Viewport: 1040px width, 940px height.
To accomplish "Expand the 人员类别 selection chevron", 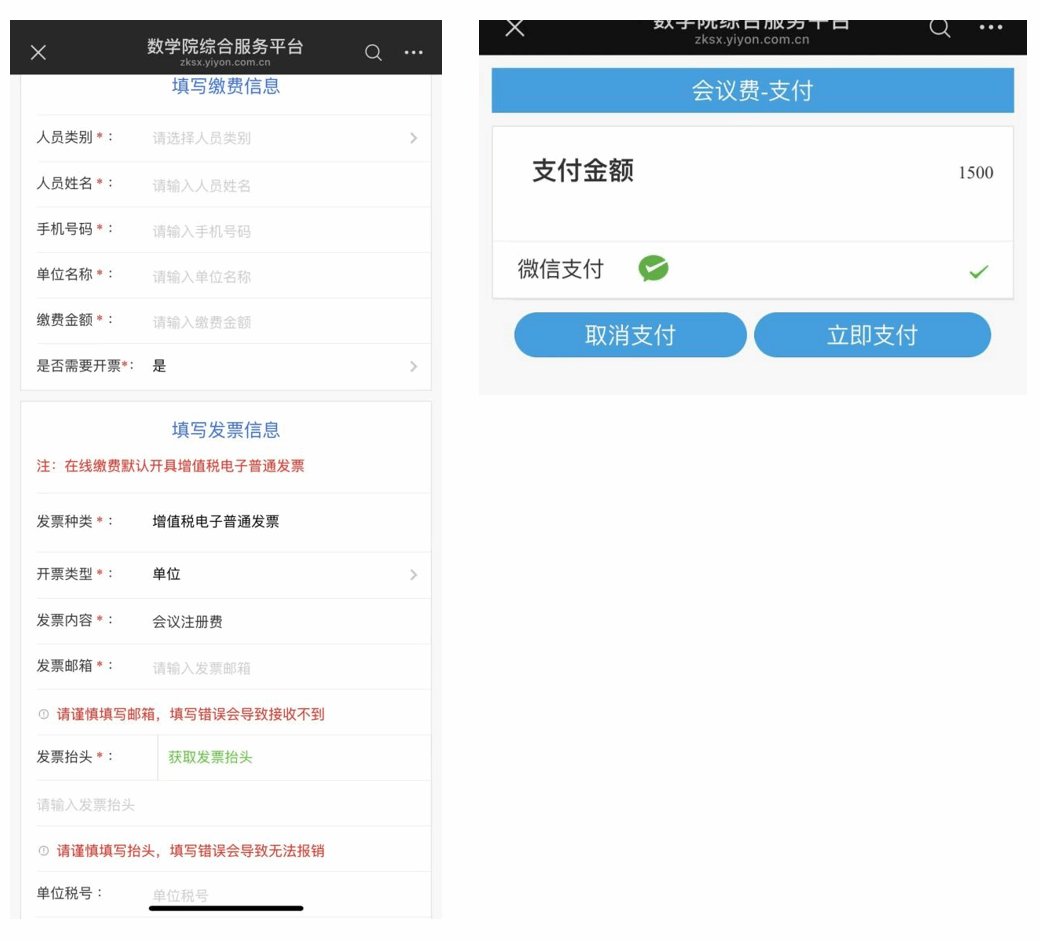I will point(413,138).
